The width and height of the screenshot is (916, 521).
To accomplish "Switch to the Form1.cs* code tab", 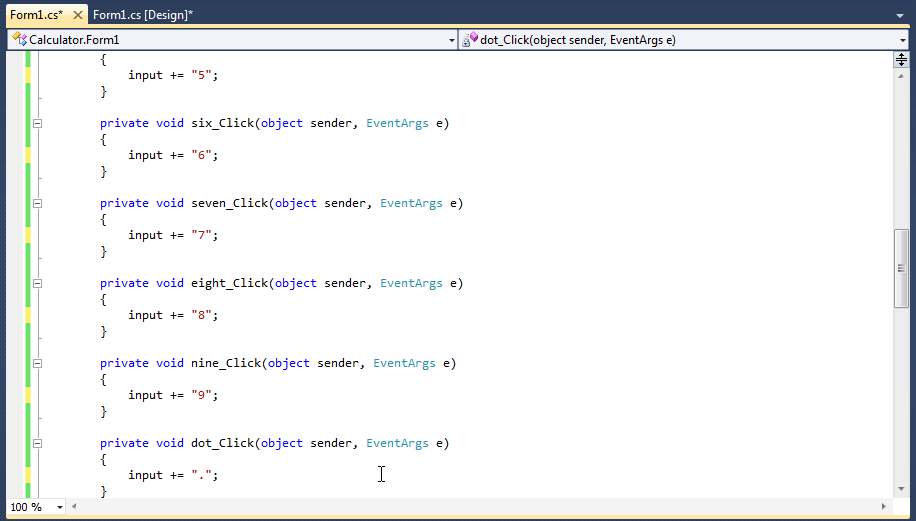I will [x=36, y=15].
